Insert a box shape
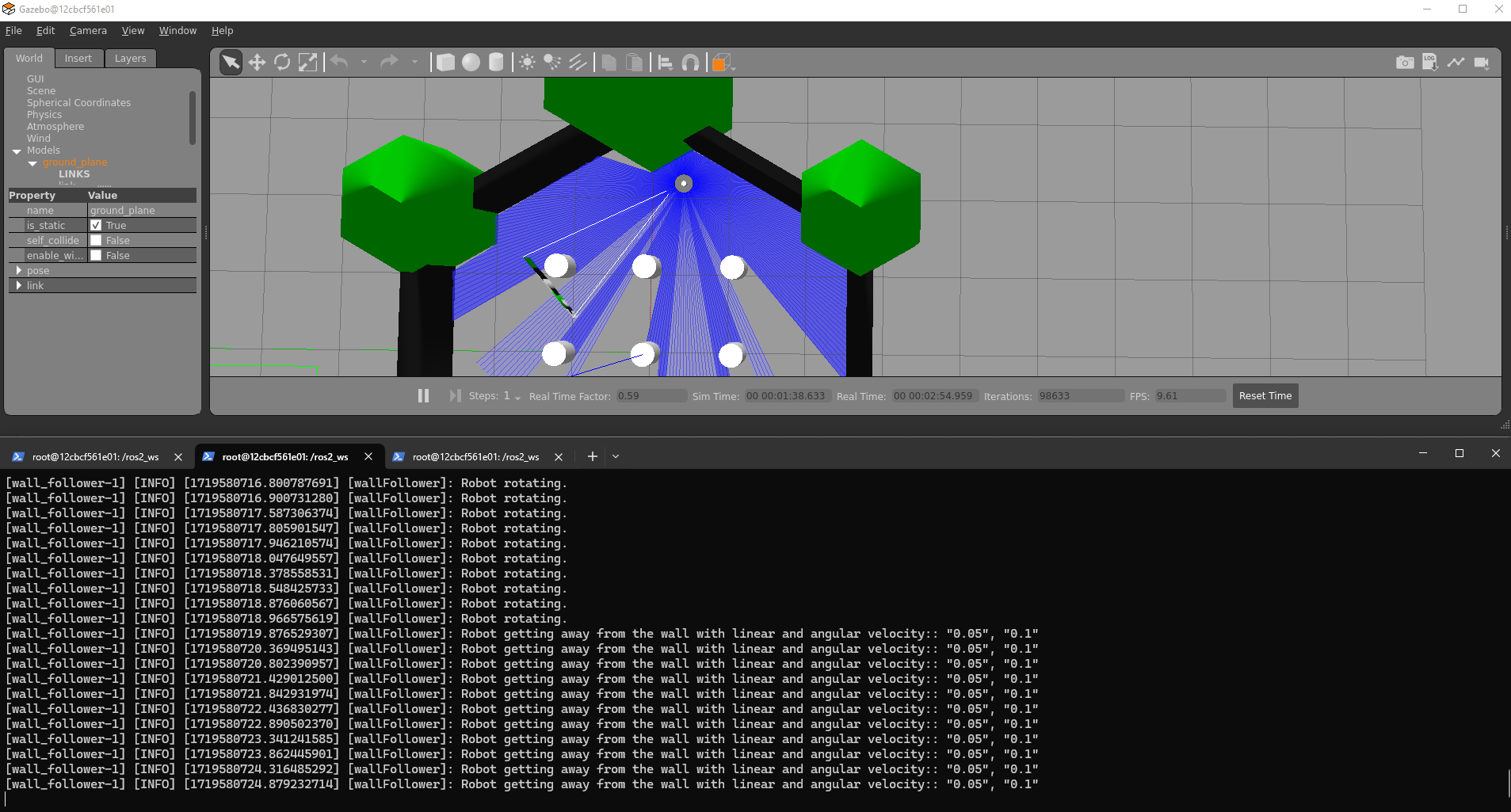This screenshot has width=1511, height=812. pos(445,63)
